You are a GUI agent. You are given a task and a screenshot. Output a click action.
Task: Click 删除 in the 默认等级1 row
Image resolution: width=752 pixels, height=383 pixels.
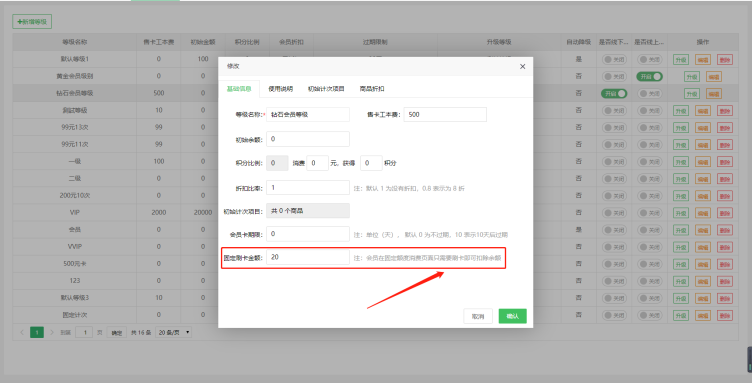[x=725, y=59]
